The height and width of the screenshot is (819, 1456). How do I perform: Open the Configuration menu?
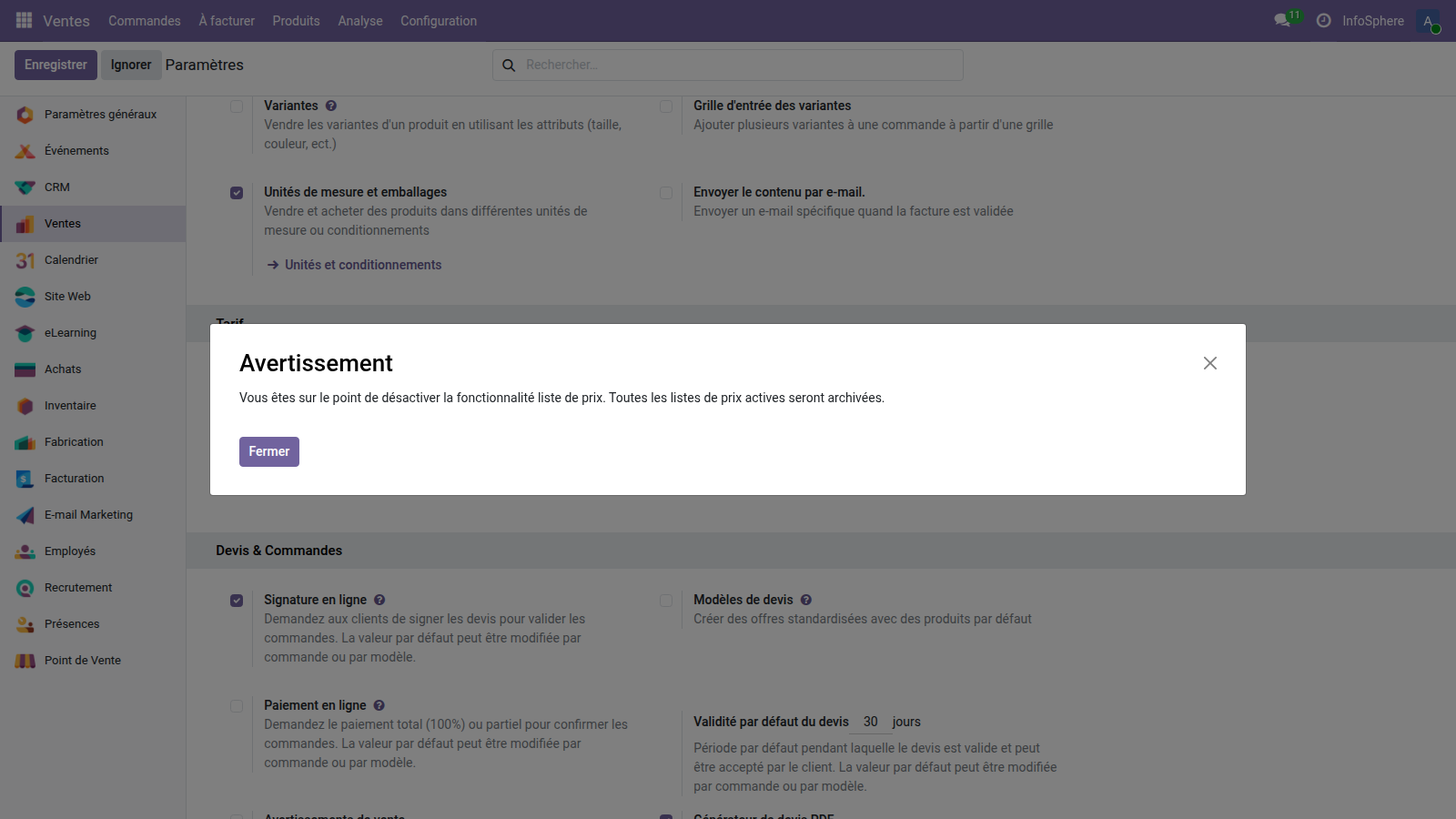[x=438, y=20]
